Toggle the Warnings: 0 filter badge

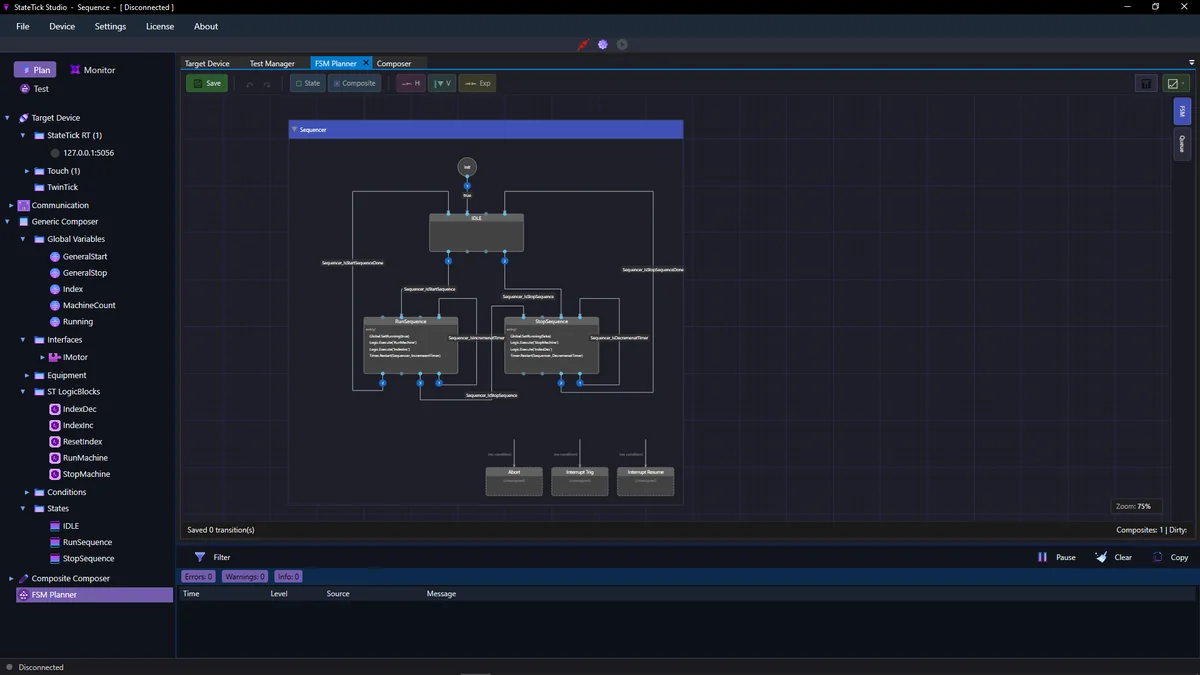pyautogui.click(x=243, y=577)
